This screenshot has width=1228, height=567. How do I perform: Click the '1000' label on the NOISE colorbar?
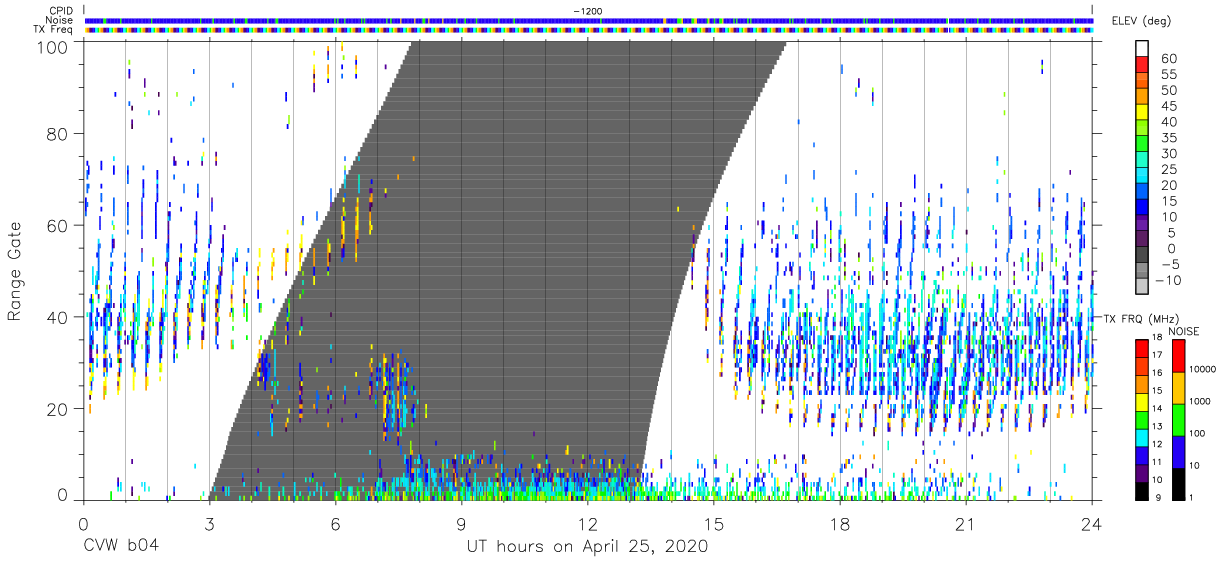(x=1201, y=402)
